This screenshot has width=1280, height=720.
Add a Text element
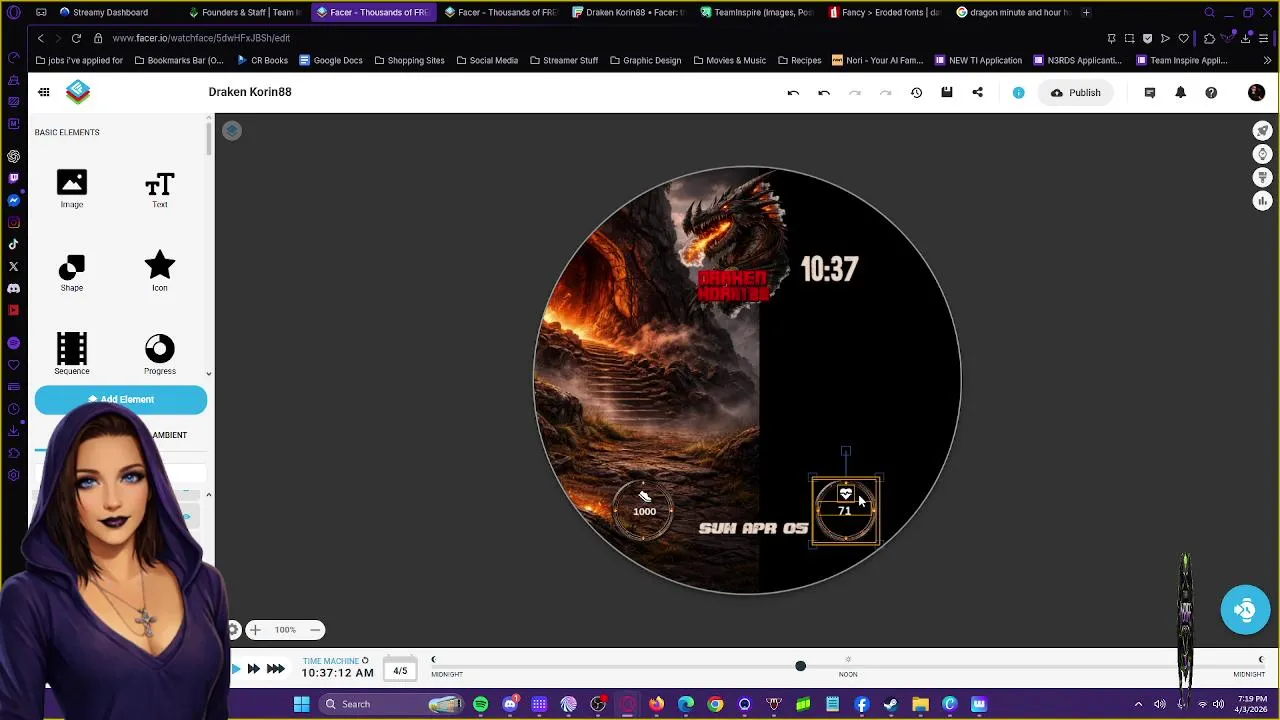[x=160, y=188]
